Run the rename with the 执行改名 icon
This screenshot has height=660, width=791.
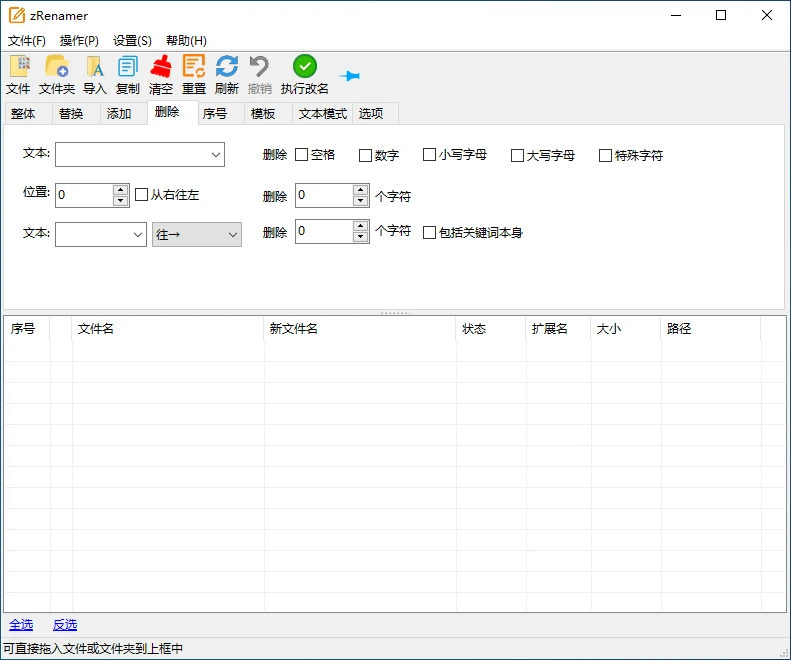pyautogui.click(x=305, y=68)
